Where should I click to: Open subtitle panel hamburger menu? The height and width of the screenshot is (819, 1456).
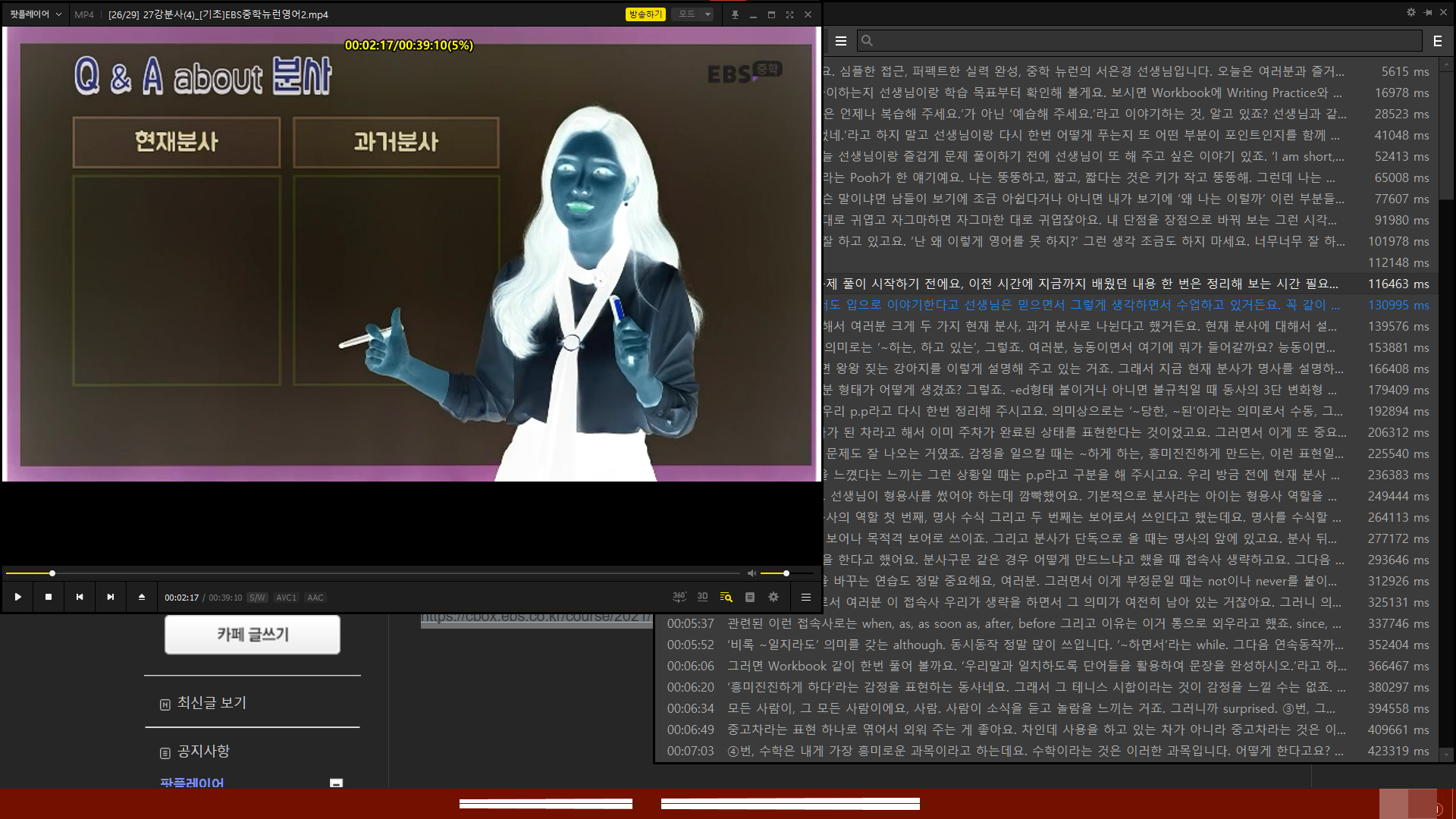pyautogui.click(x=841, y=41)
